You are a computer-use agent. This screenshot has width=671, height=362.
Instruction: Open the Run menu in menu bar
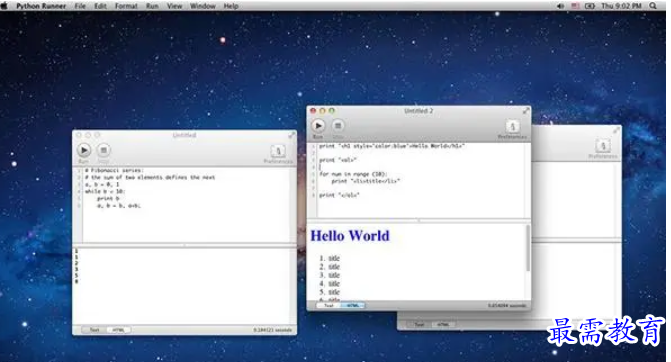point(152,6)
